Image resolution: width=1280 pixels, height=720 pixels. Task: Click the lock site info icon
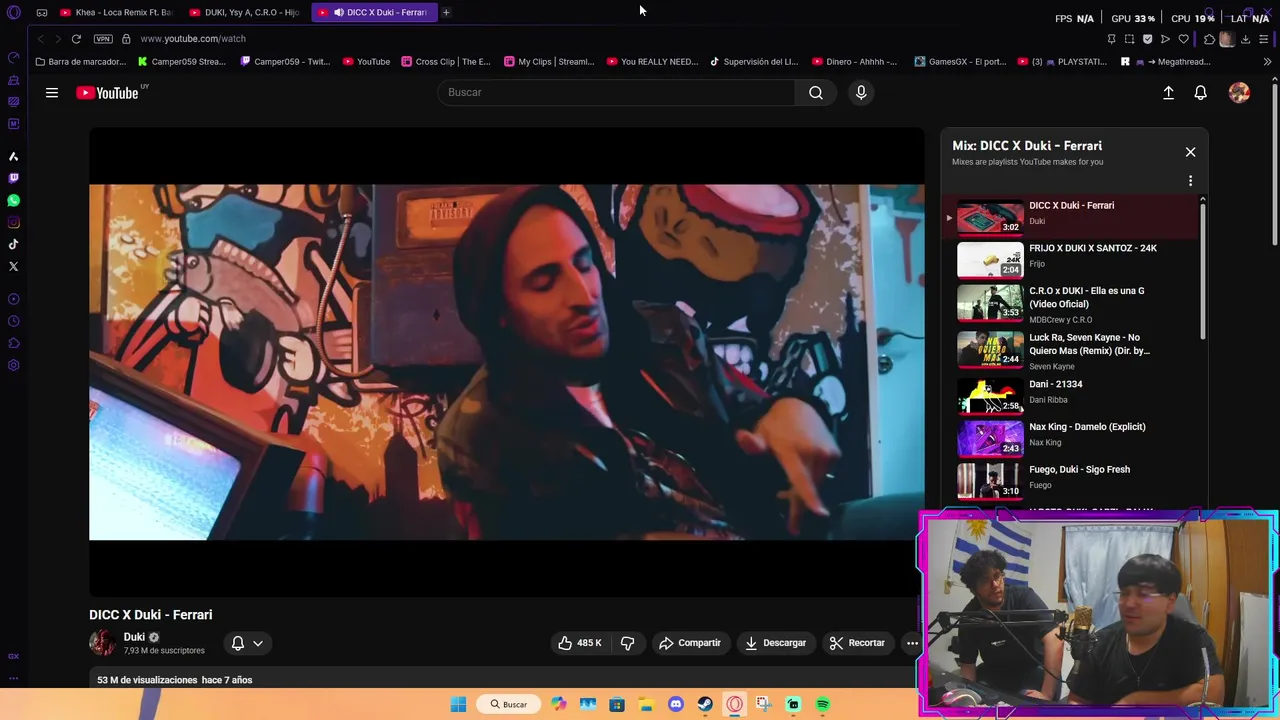[x=126, y=39]
